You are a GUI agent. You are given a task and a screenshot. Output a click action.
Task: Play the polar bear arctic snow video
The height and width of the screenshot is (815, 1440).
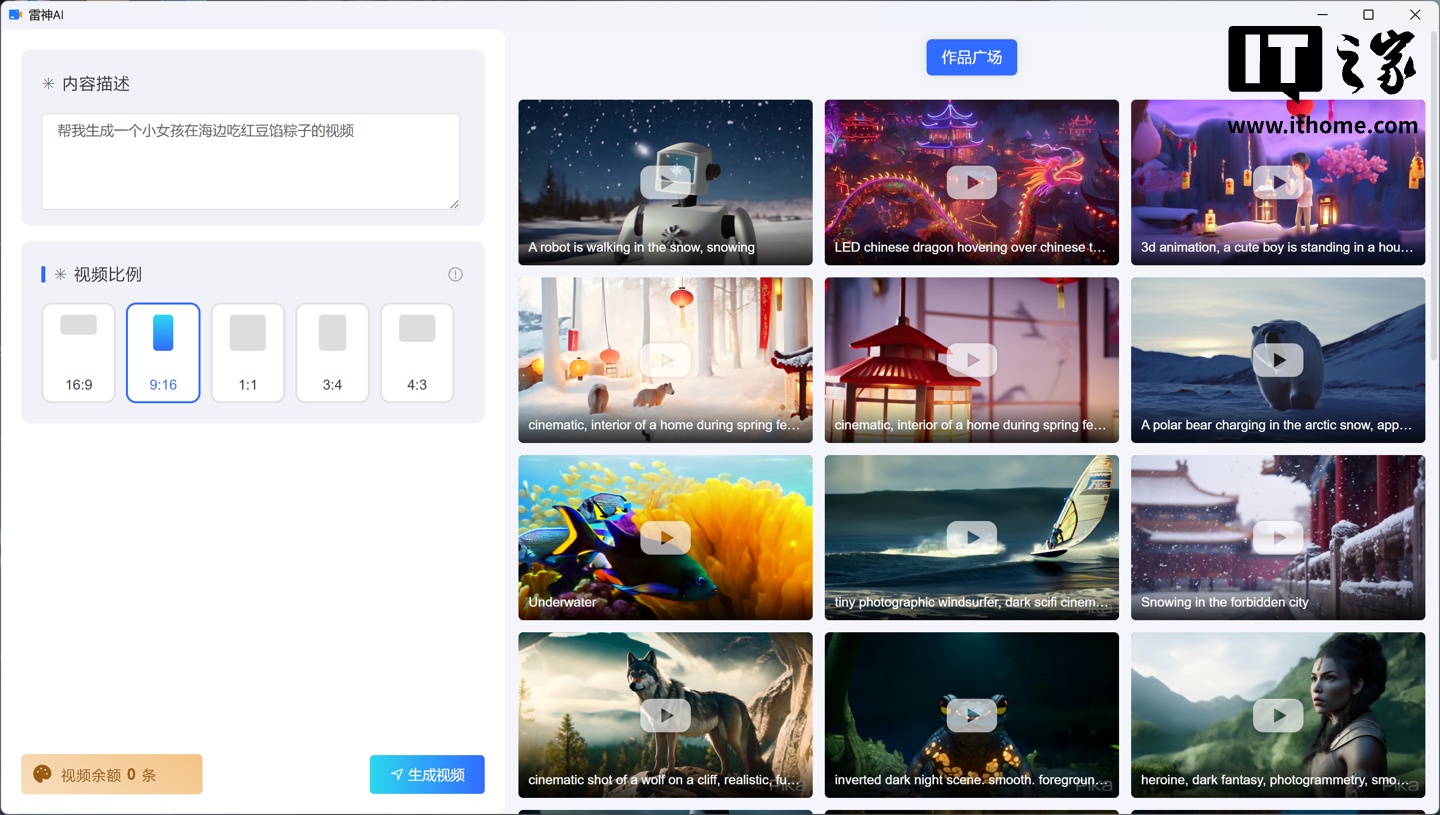pyautogui.click(x=1277, y=360)
